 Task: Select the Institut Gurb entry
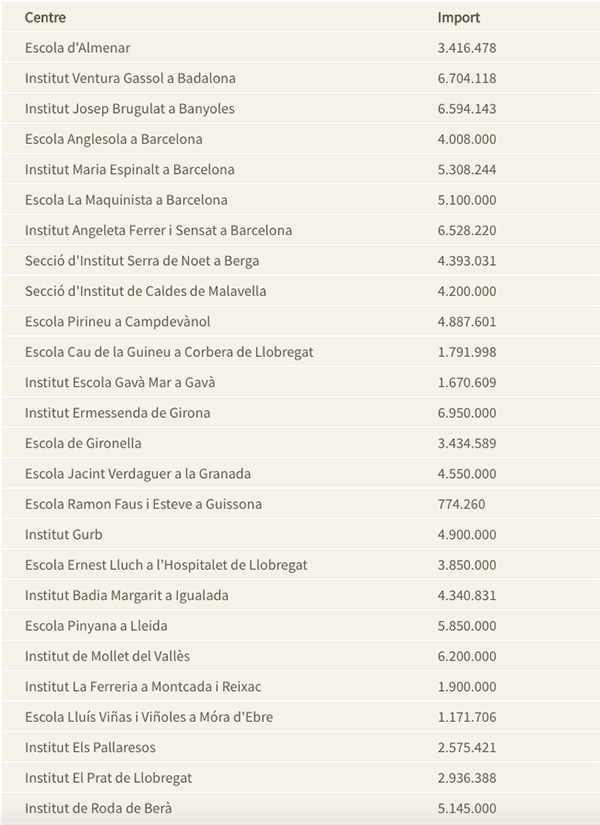coord(64,535)
